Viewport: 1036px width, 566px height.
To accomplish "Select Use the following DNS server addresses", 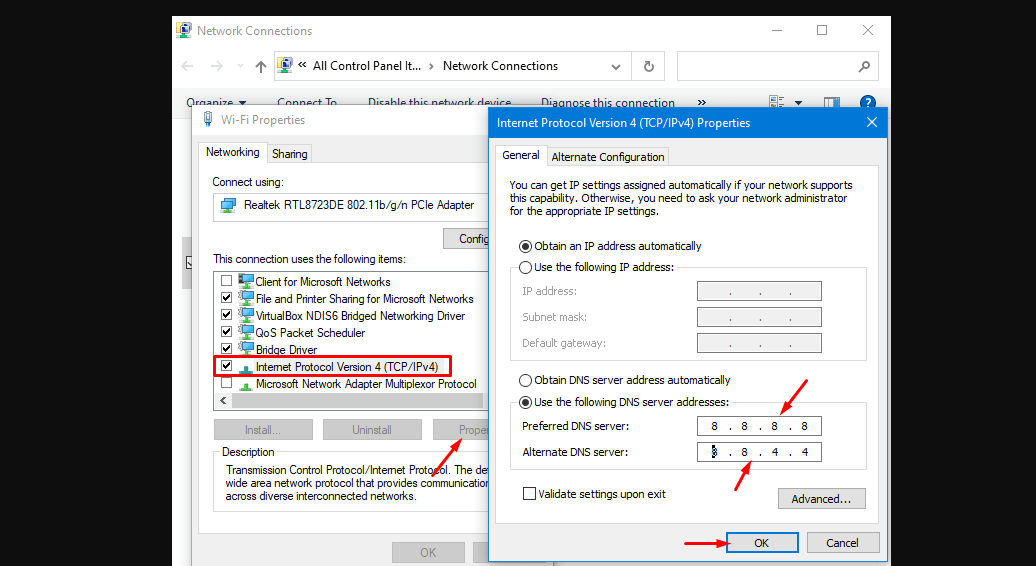I will [x=525, y=402].
